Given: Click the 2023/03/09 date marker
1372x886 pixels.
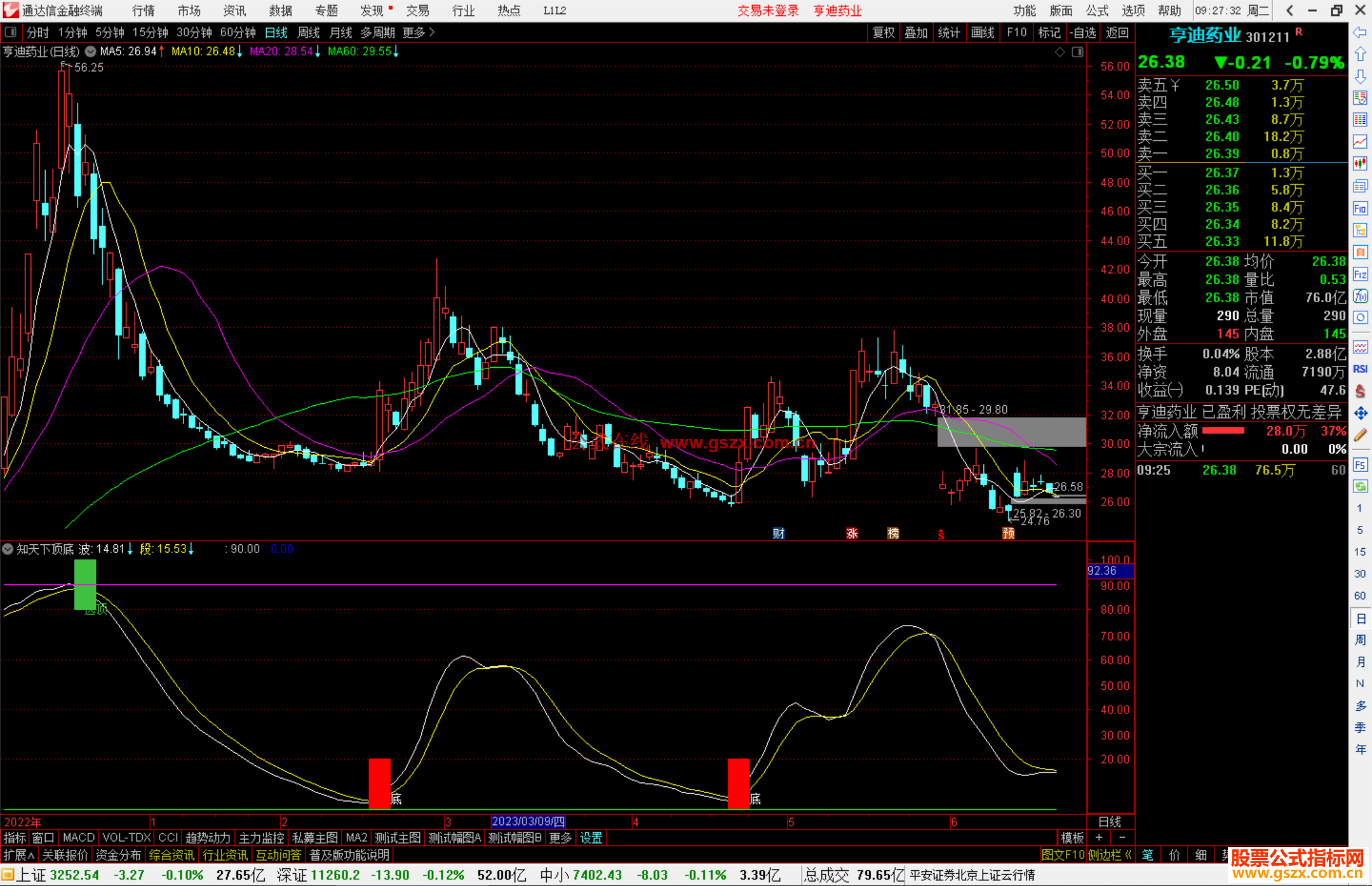Looking at the screenshot, I should 528,822.
